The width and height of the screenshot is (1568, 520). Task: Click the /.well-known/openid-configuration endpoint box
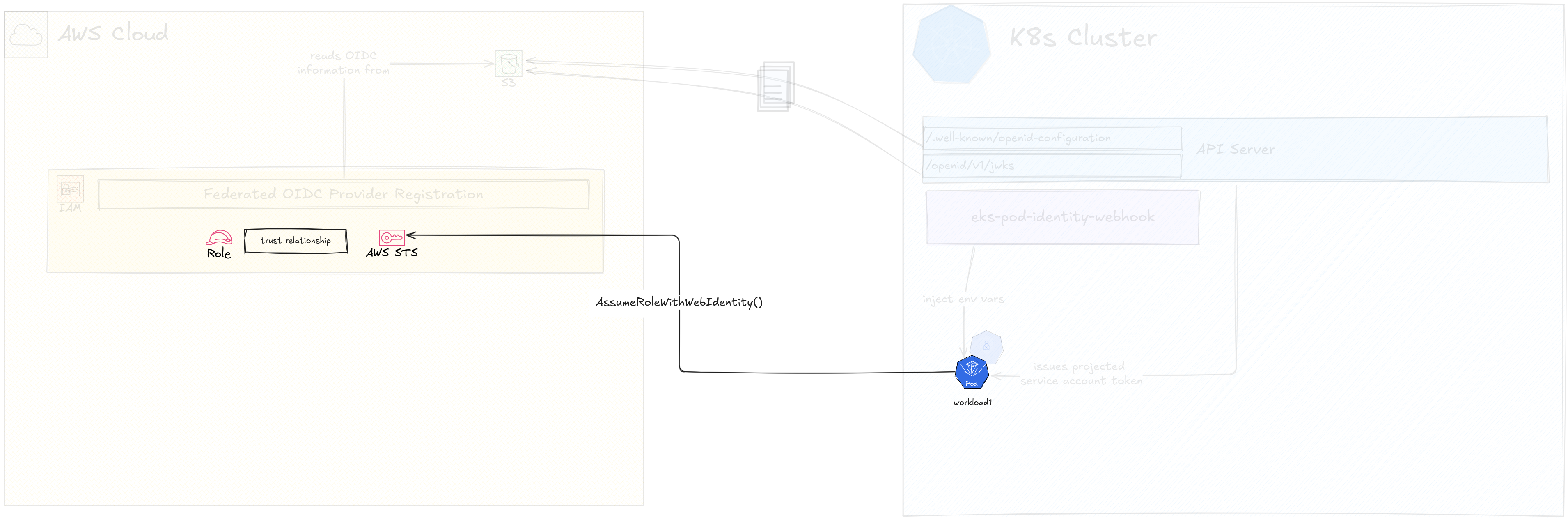[x=1052, y=138]
